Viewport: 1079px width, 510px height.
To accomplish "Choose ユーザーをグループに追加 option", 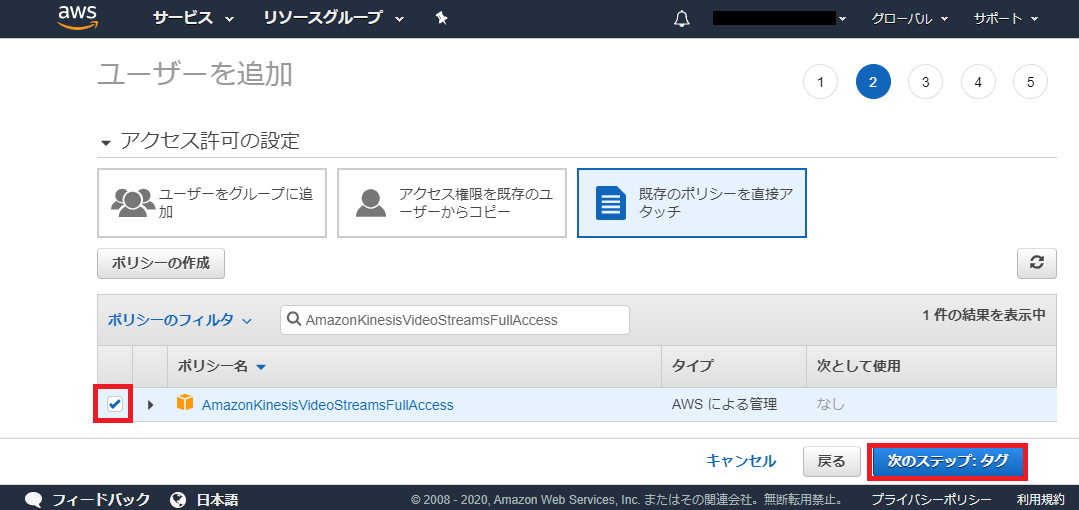I will (212, 203).
